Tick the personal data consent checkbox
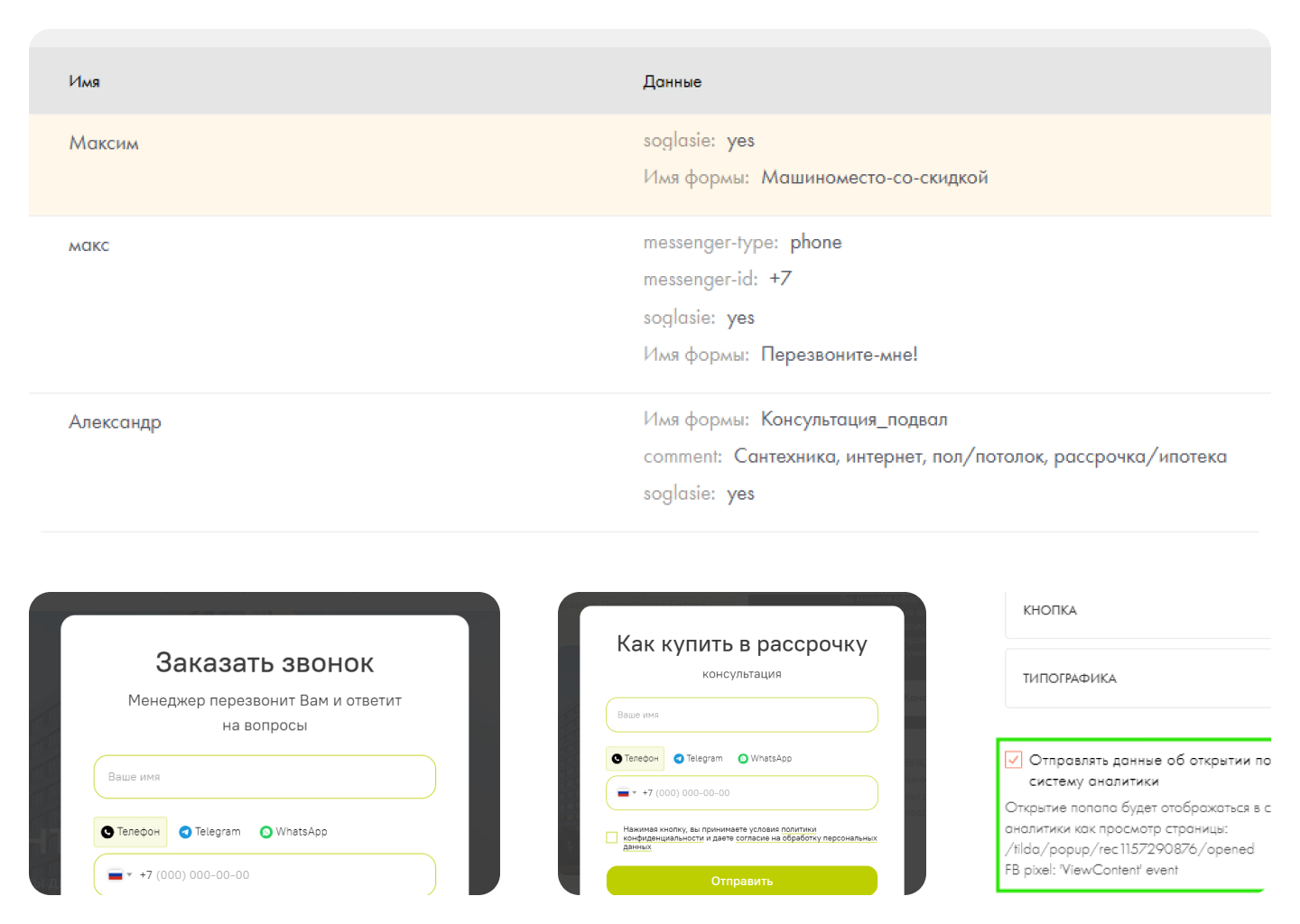Viewport: 1300px width, 924px height. point(611,837)
